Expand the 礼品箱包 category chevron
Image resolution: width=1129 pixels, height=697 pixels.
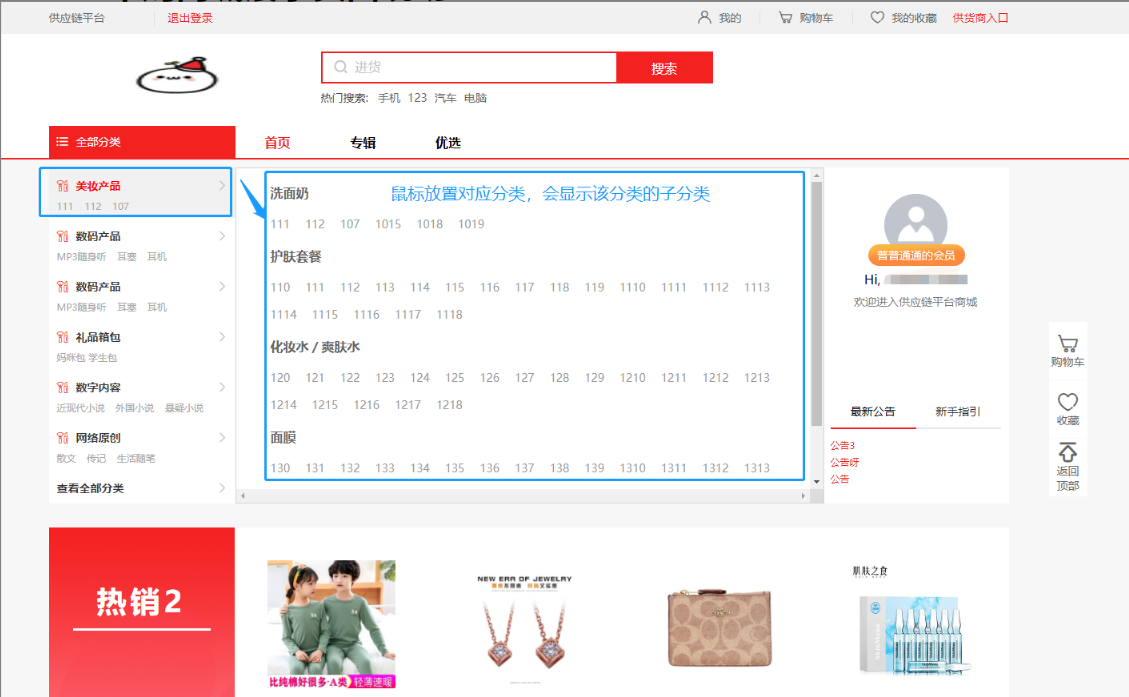[x=222, y=337]
